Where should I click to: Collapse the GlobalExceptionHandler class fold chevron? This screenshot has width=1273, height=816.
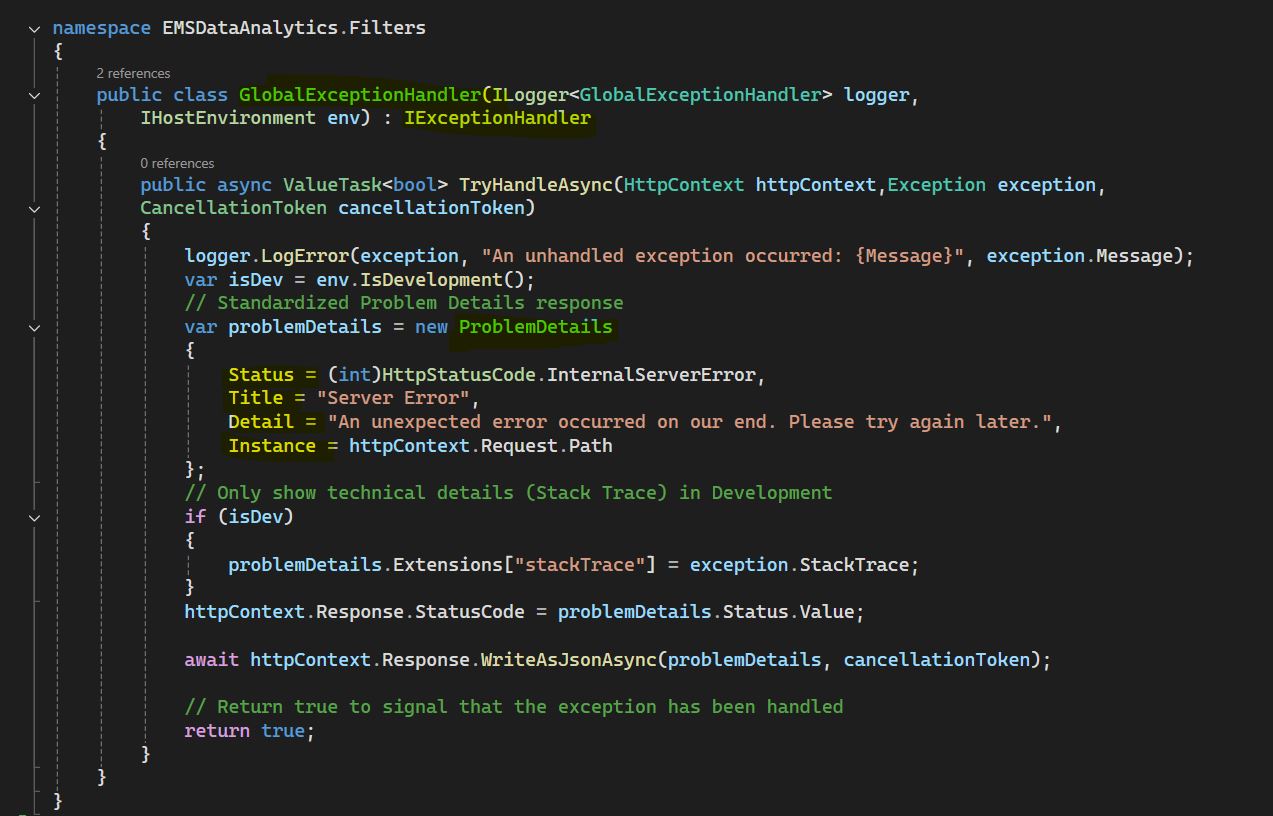(x=35, y=96)
